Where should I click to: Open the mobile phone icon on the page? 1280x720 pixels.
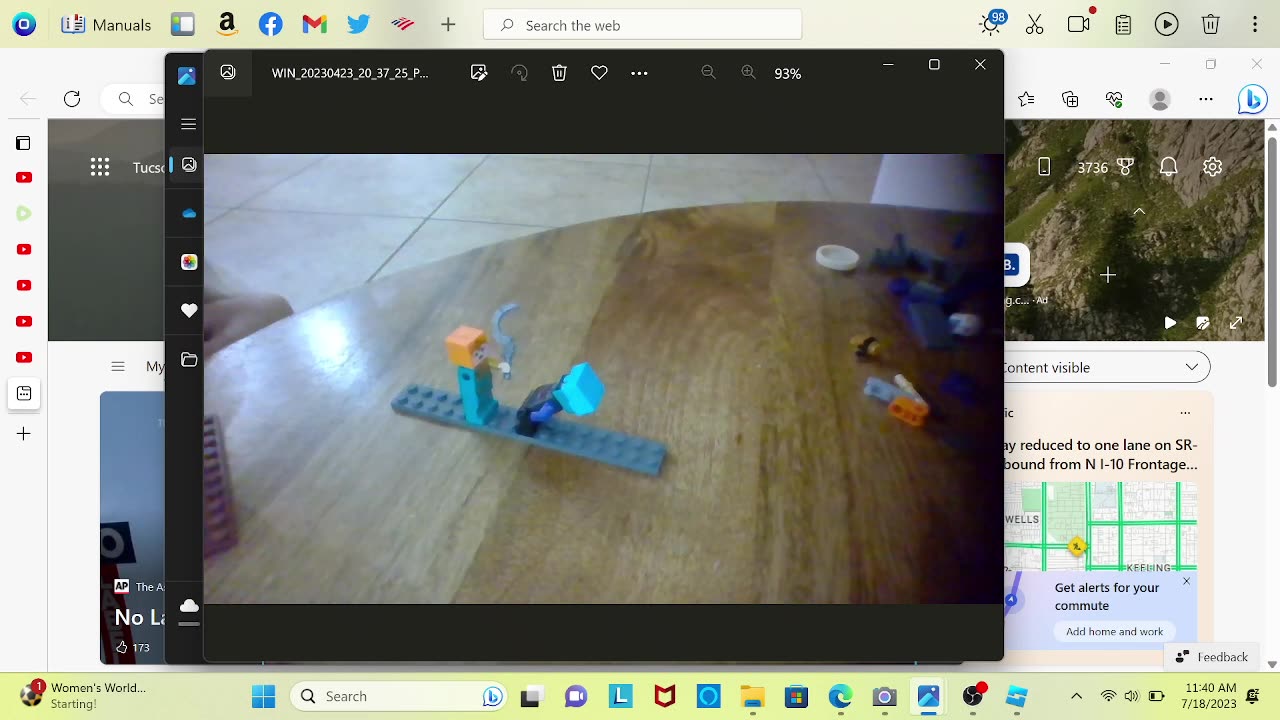coord(1044,167)
